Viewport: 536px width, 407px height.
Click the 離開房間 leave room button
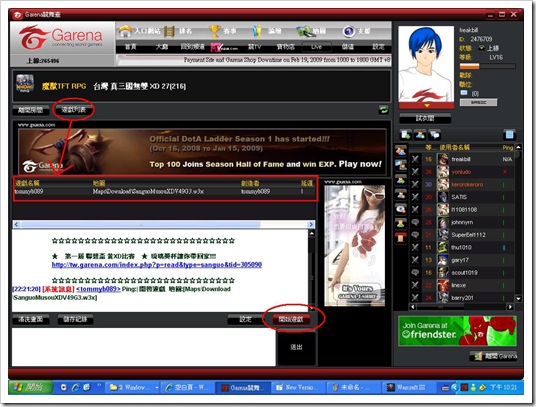(x=30, y=110)
